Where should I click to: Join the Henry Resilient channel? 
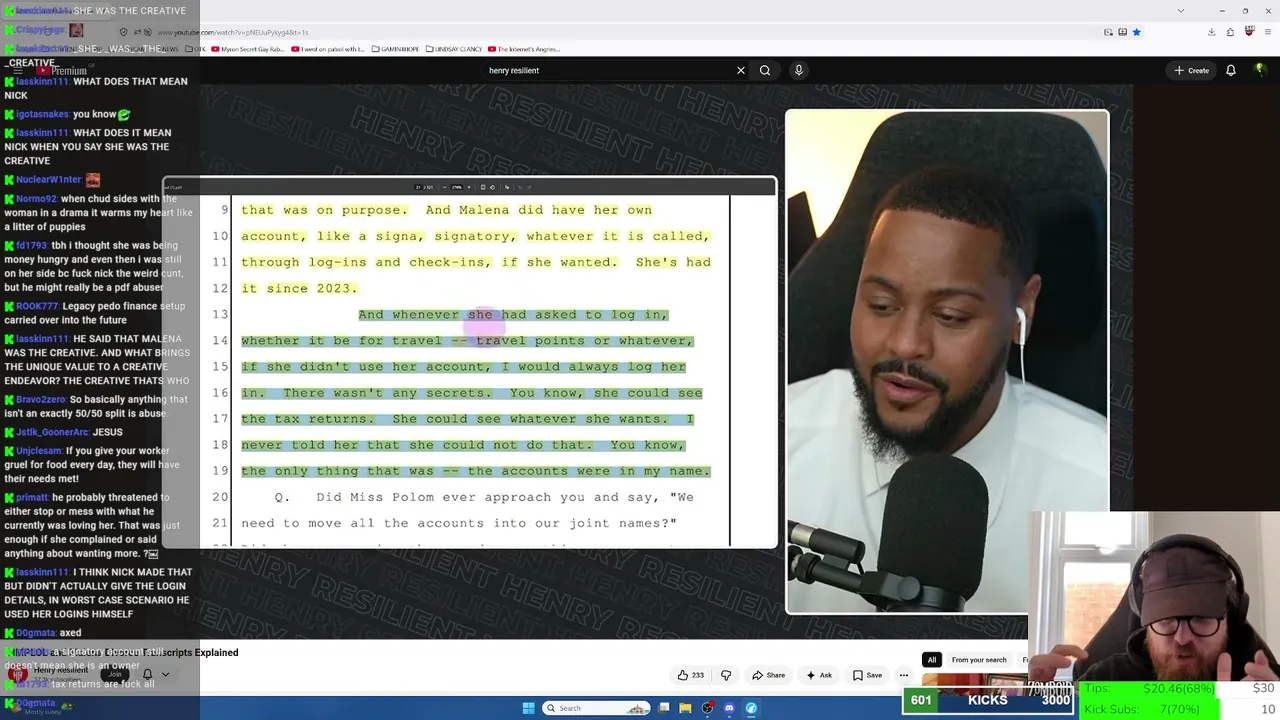click(113, 674)
